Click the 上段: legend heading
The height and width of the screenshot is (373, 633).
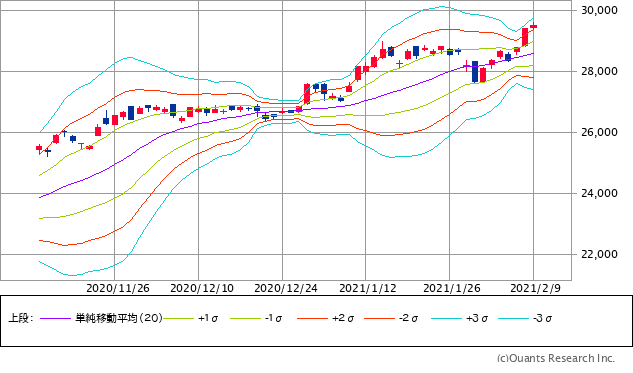tap(21, 318)
